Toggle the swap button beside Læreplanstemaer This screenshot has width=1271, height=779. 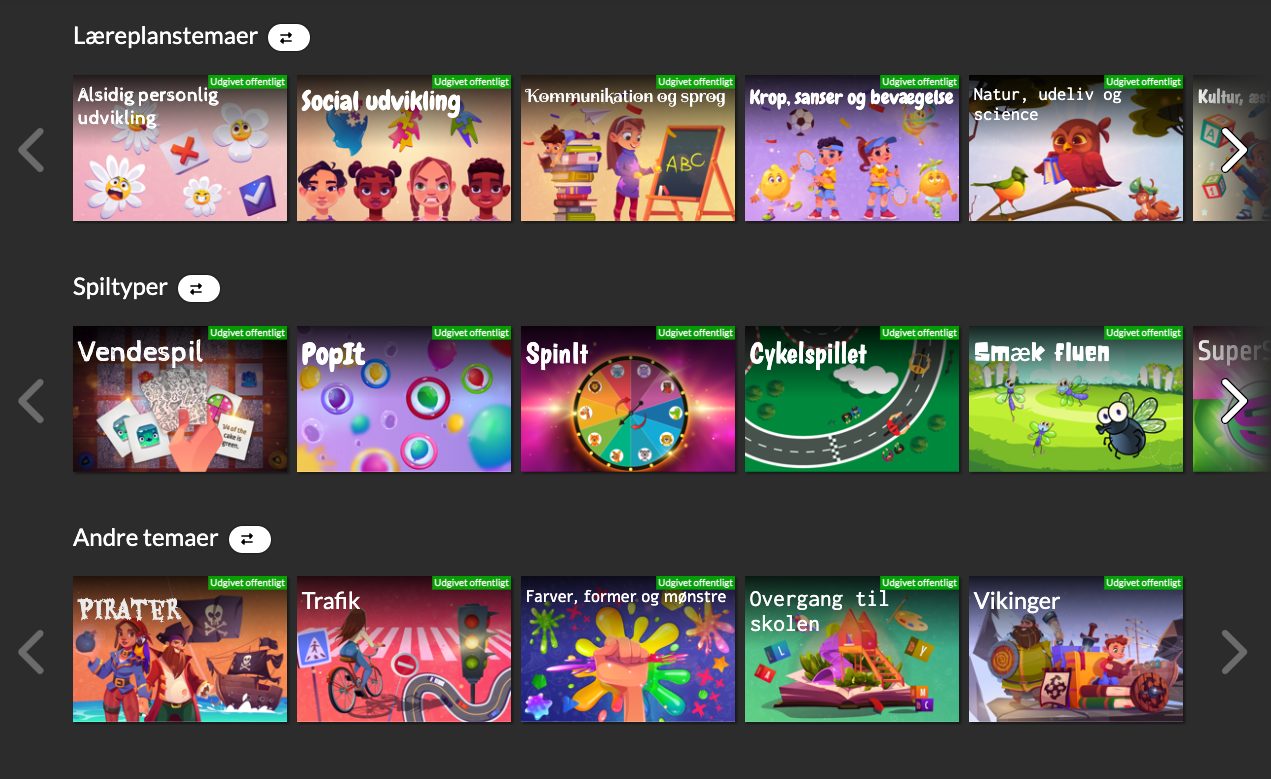click(x=288, y=38)
